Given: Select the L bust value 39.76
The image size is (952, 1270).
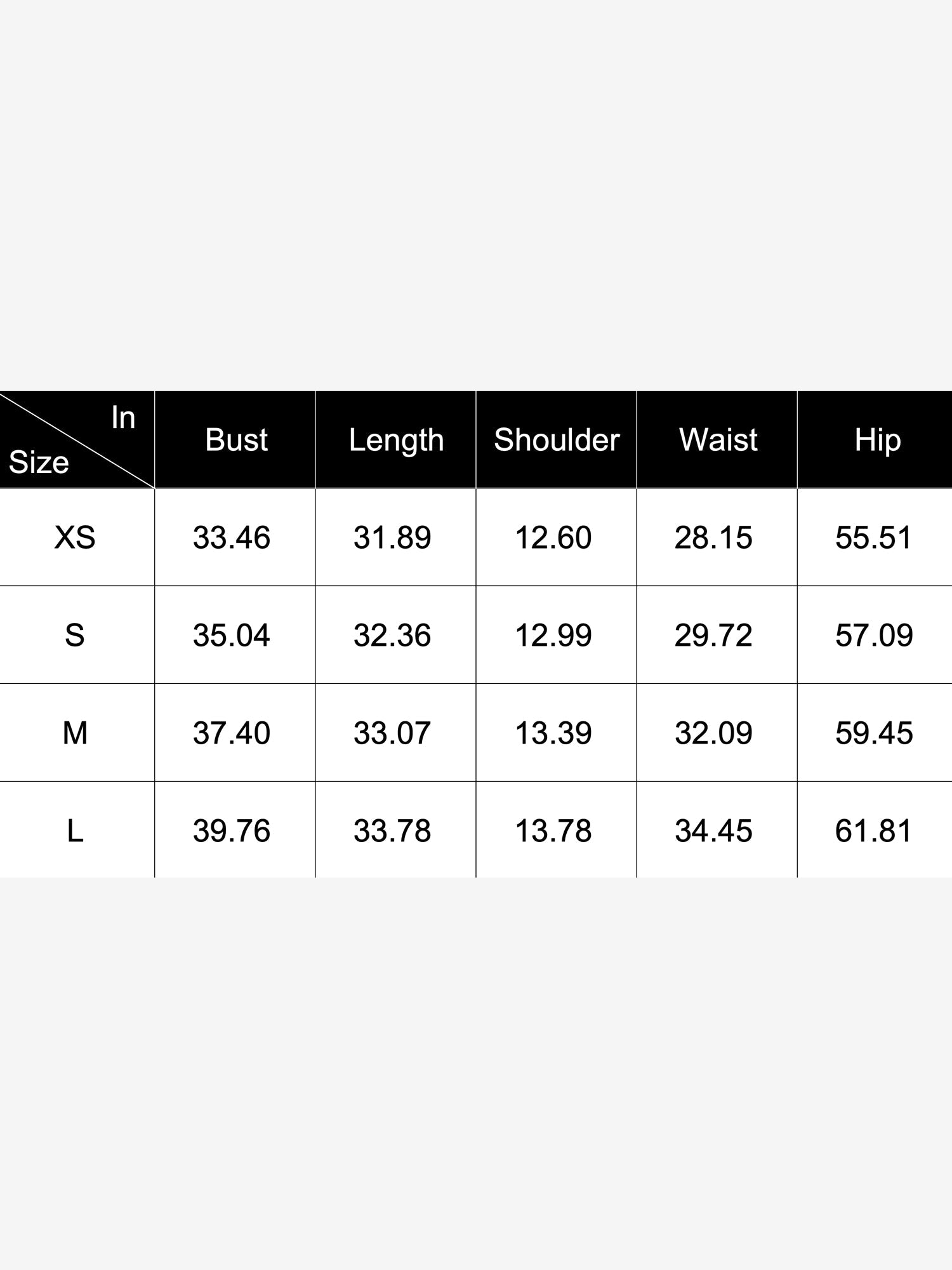Looking at the screenshot, I should [x=232, y=831].
